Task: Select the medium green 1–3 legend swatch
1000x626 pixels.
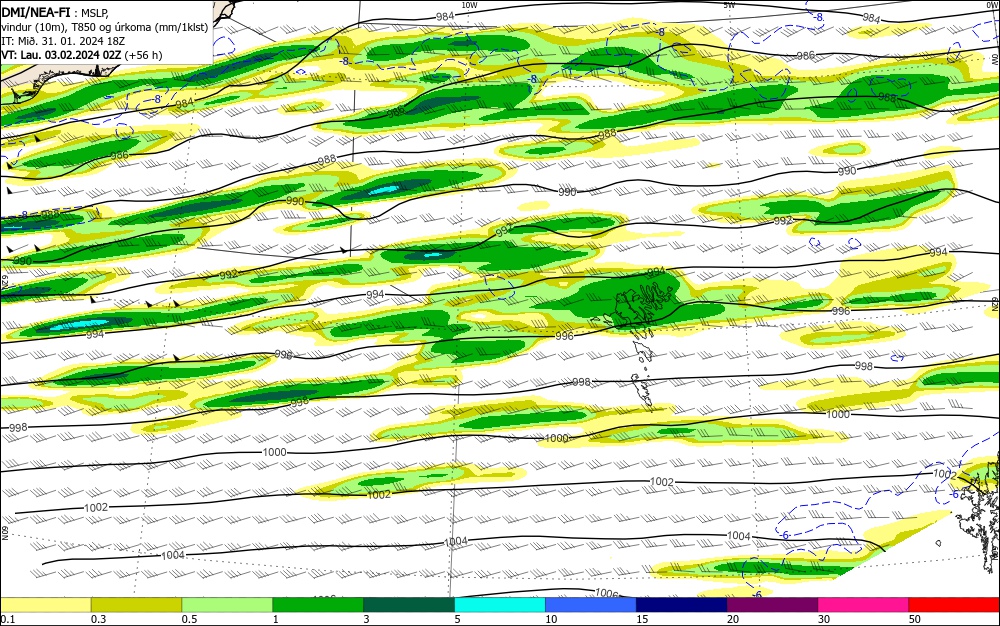Action: click(x=318, y=605)
